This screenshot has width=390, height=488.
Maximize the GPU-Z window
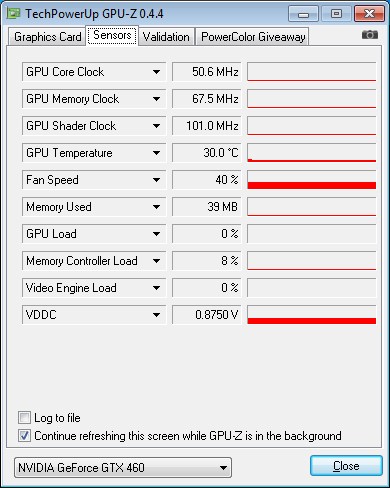pos(336,14)
